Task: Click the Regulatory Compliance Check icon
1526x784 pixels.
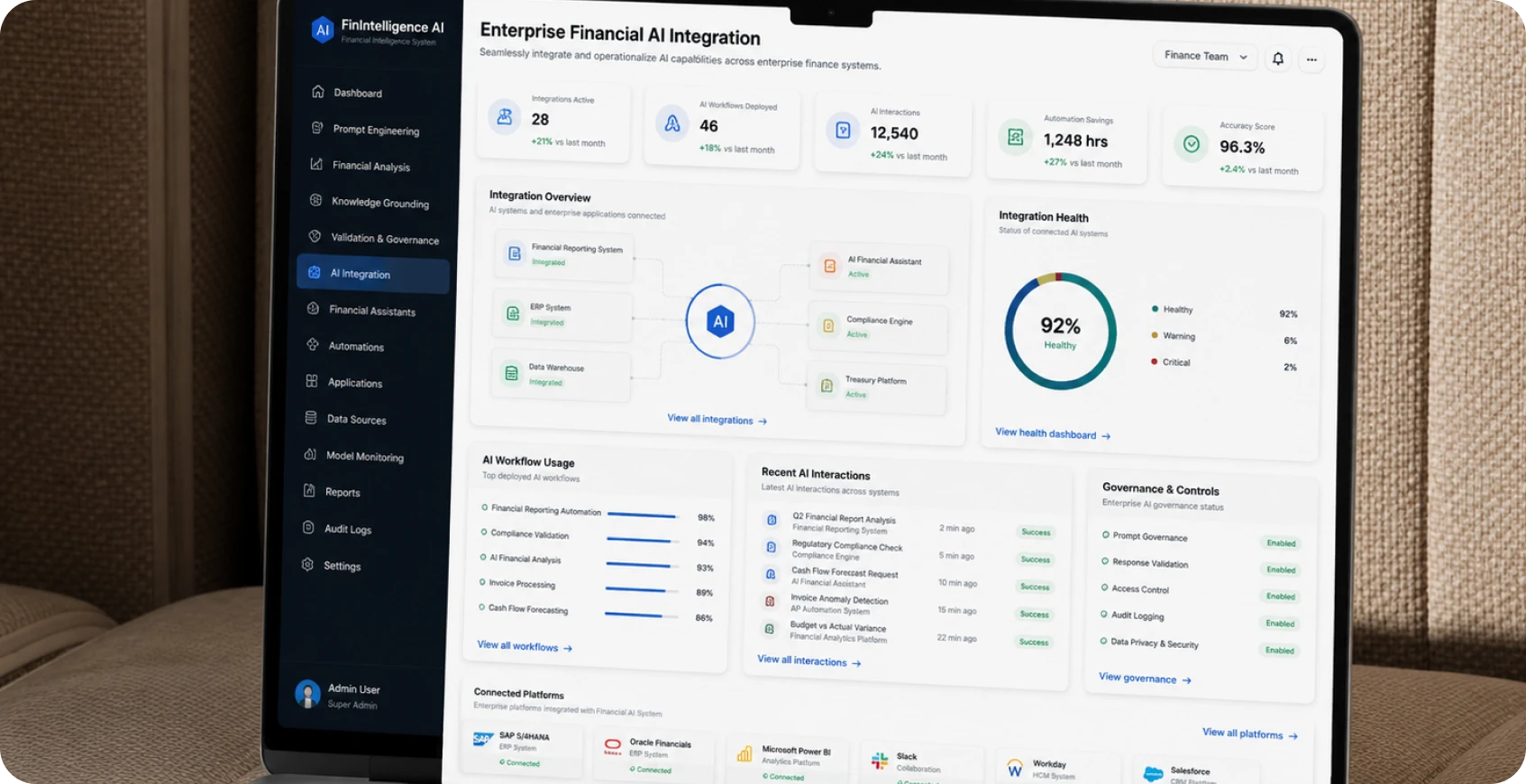Action: click(771, 547)
